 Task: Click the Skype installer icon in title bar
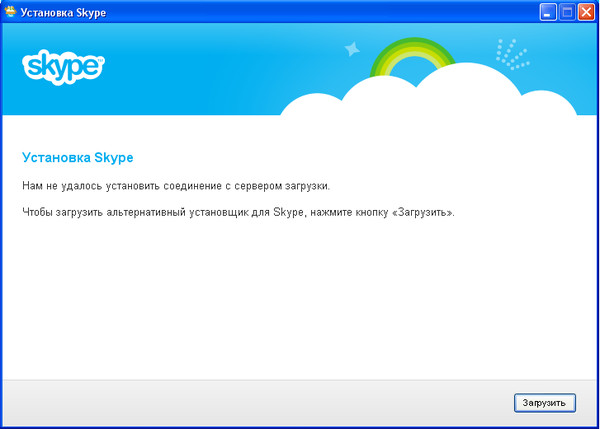(x=10, y=11)
